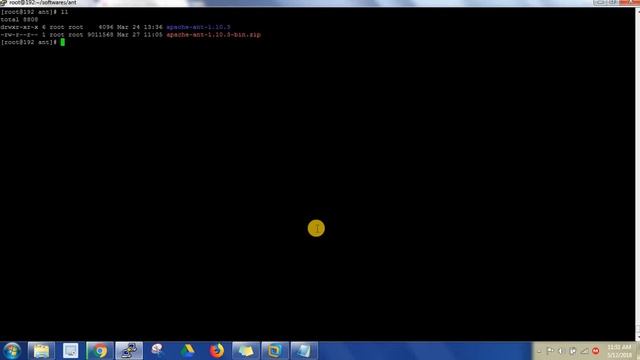This screenshot has width=640, height=360.
Task: Click the green terminal cursor at the prompt
Action: pos(62,42)
